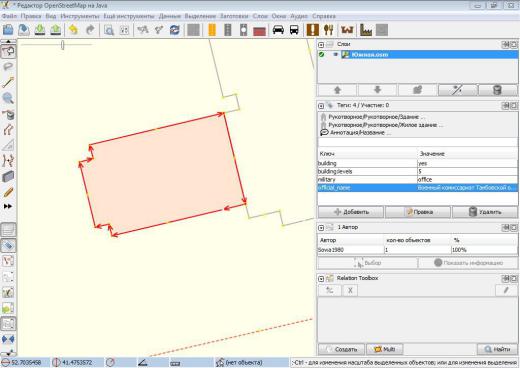Click the double-arrow more tools icon
This screenshot has height=368, width=520.
pyautogui.click(x=8, y=206)
